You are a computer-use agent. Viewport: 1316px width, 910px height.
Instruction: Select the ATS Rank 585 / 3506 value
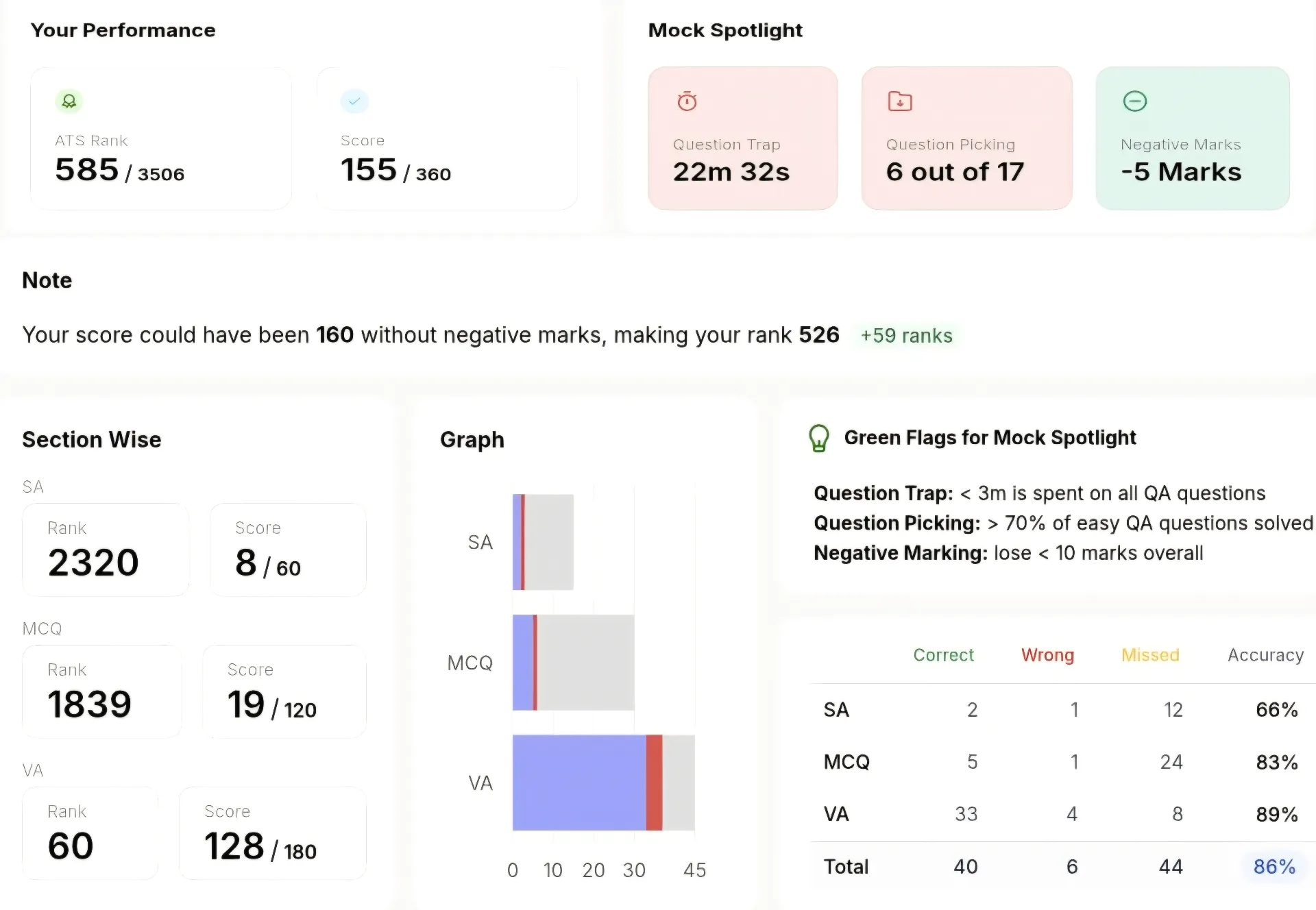[x=120, y=170]
